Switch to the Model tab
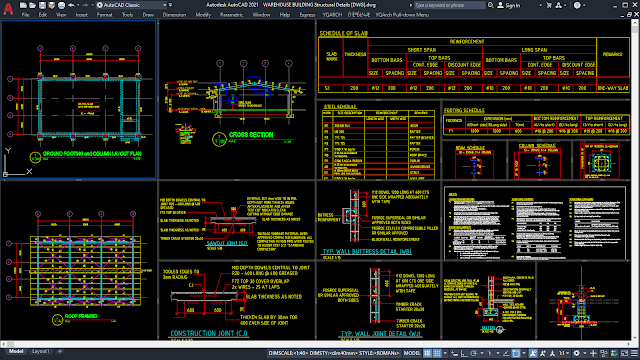 (16, 351)
